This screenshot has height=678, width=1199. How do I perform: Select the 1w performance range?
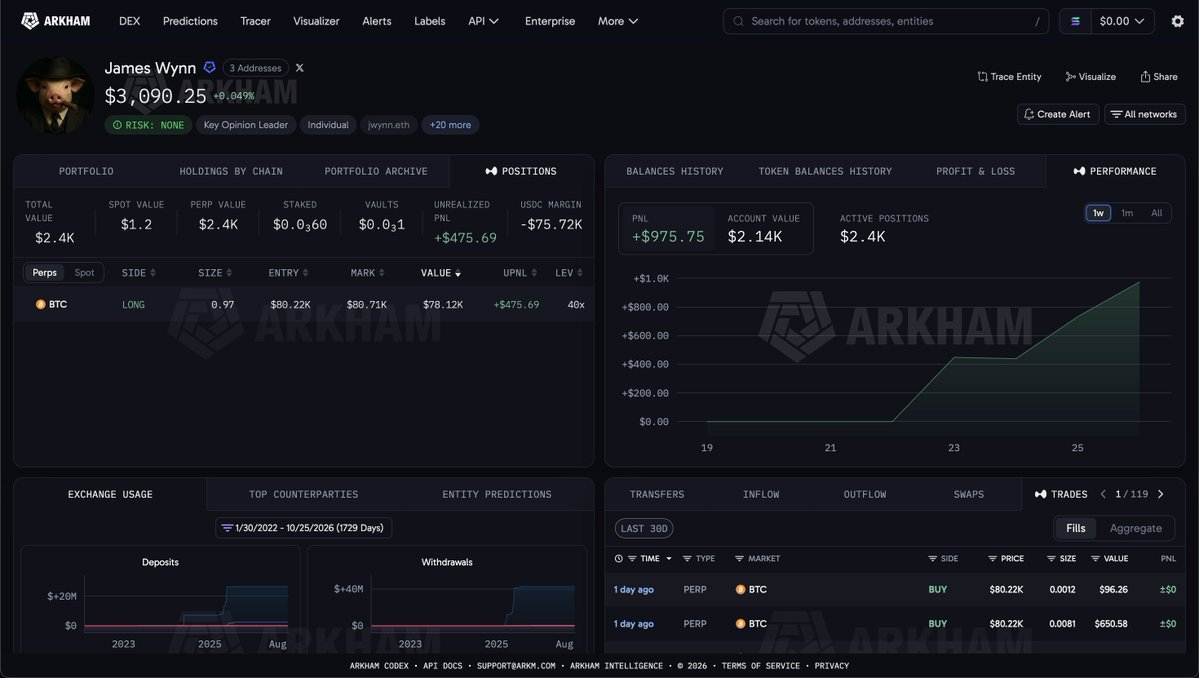click(x=1098, y=213)
